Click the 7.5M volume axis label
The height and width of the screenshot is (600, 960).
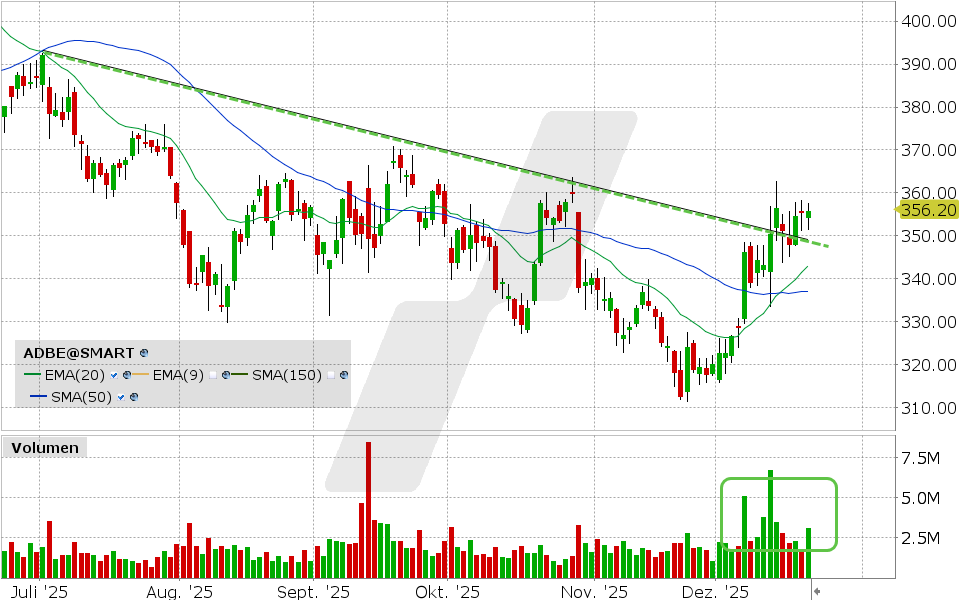(921, 458)
